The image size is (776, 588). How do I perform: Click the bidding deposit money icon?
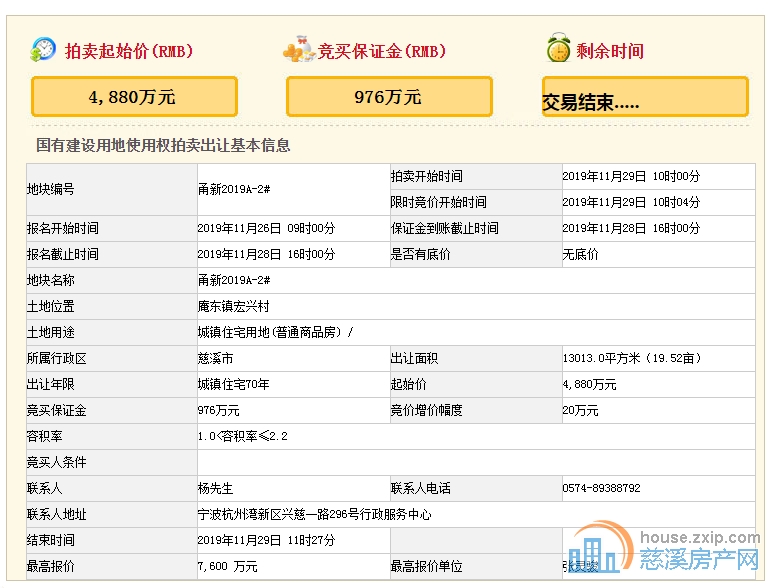[x=297, y=50]
